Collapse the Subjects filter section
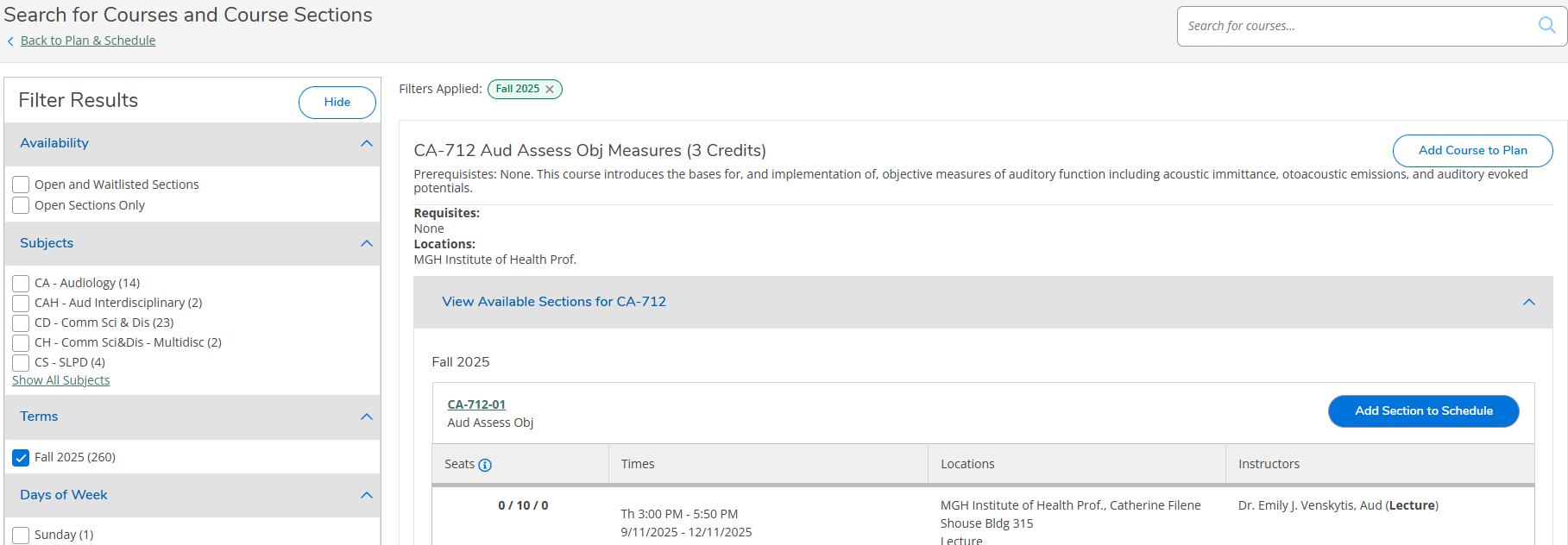This screenshot has width=1568, height=545. [367, 243]
